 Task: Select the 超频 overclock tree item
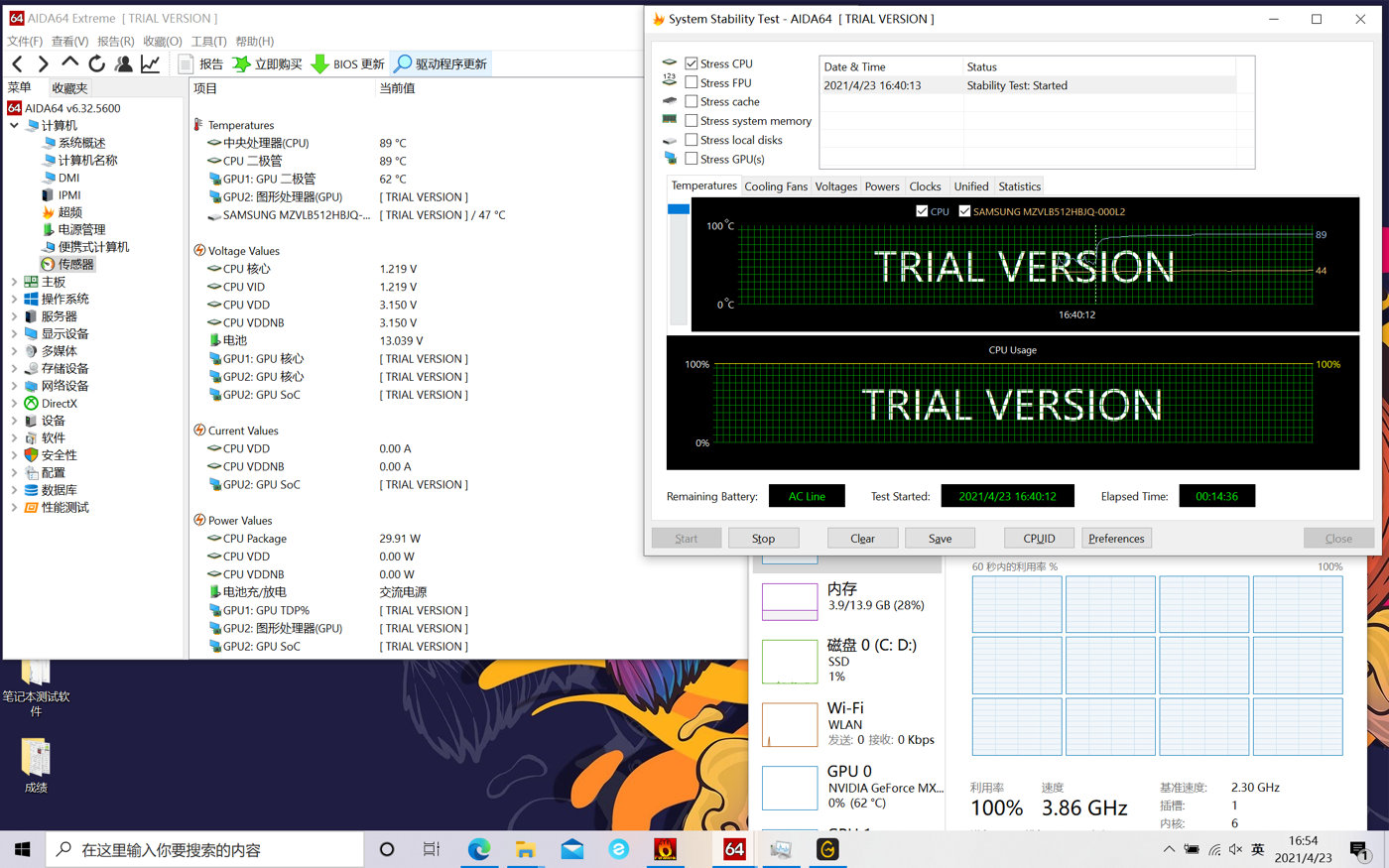pyautogui.click(x=69, y=212)
